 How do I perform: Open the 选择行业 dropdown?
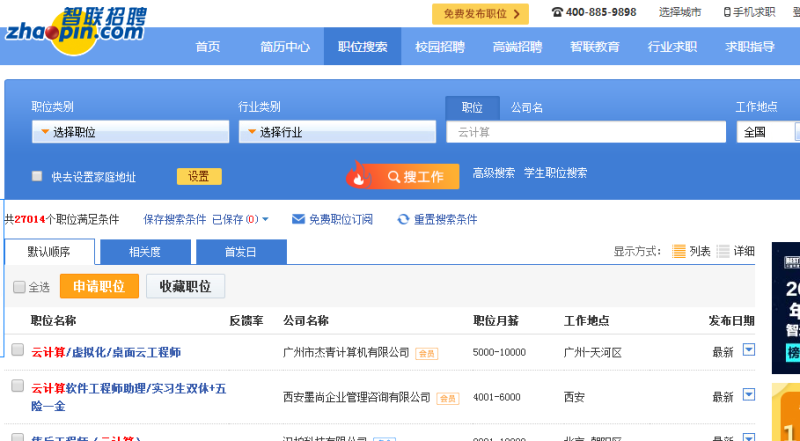click(x=337, y=132)
